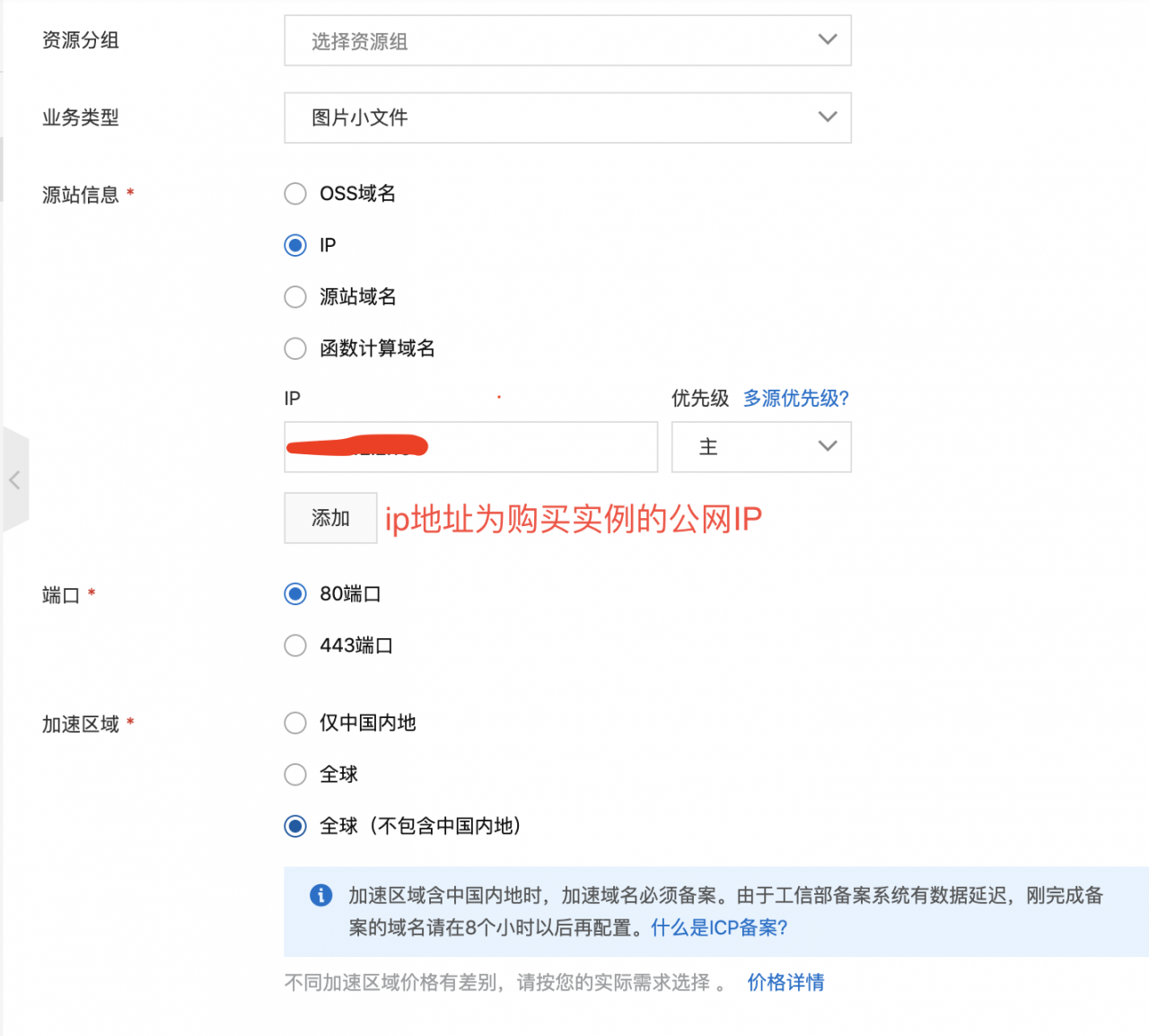Select the 80端口 option
Viewport: 1149px width, 1036px height.
pyautogui.click(x=295, y=593)
